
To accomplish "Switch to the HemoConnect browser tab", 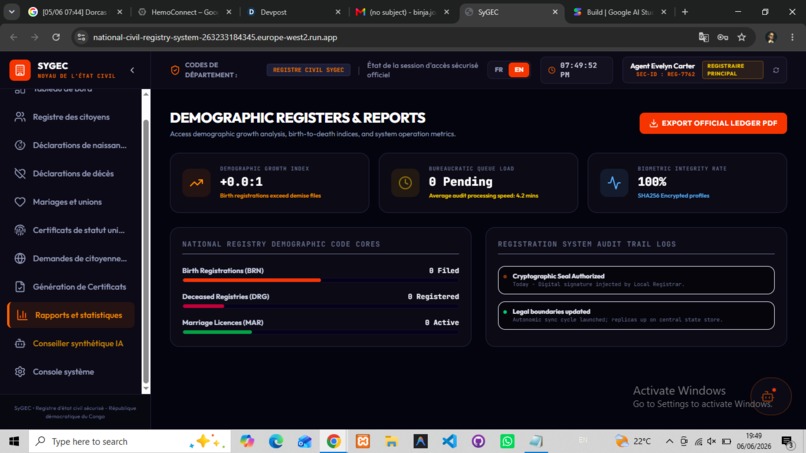I will pos(185,12).
